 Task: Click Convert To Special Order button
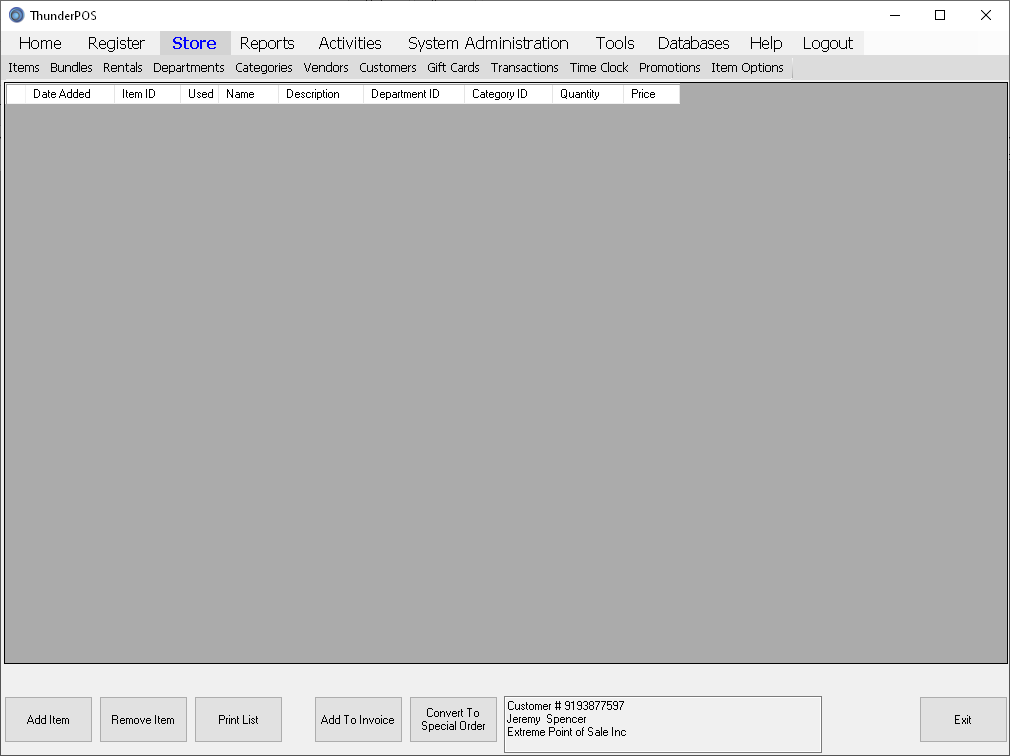tap(453, 720)
